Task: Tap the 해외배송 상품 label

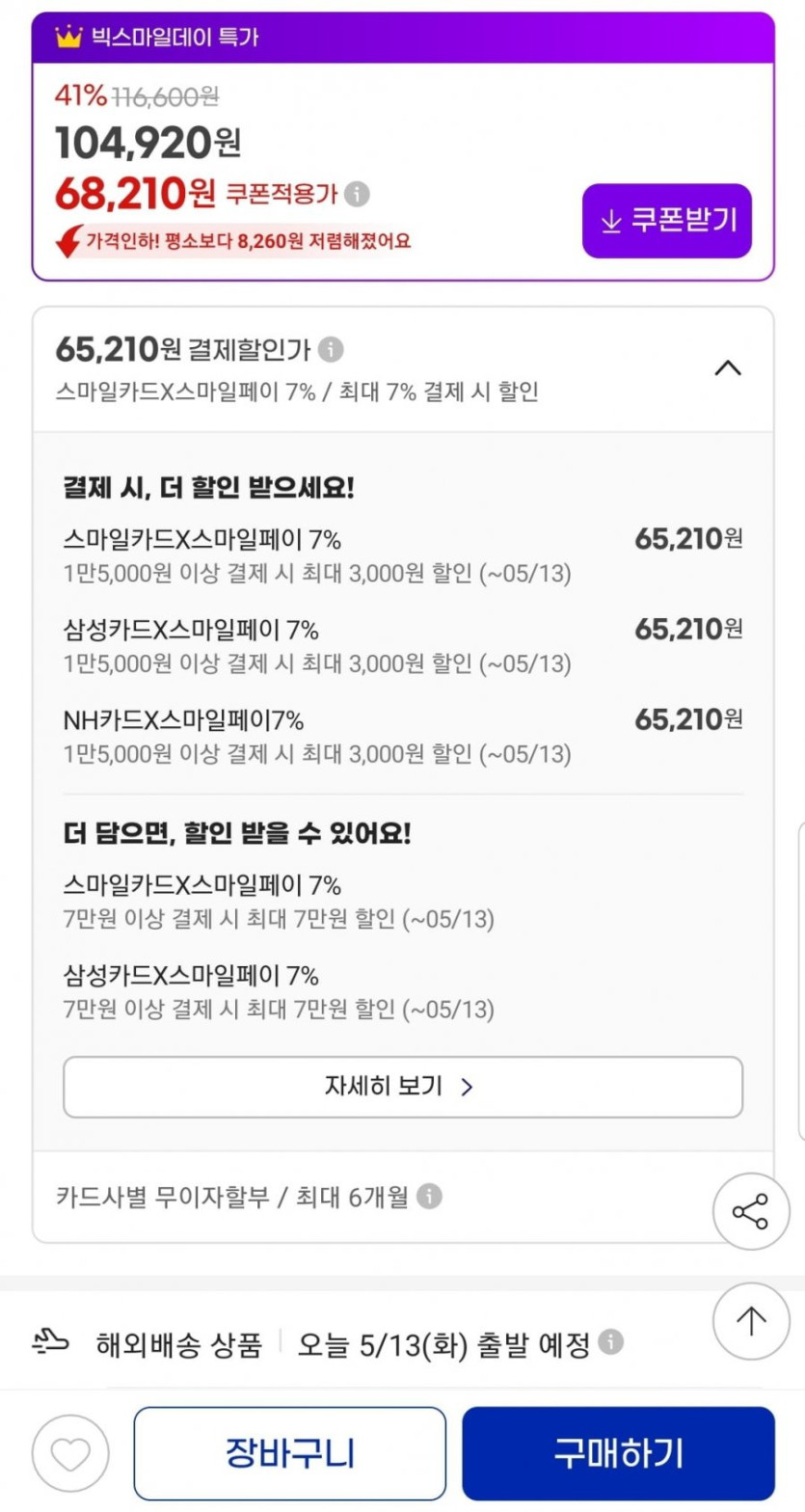Action: click(x=179, y=1344)
